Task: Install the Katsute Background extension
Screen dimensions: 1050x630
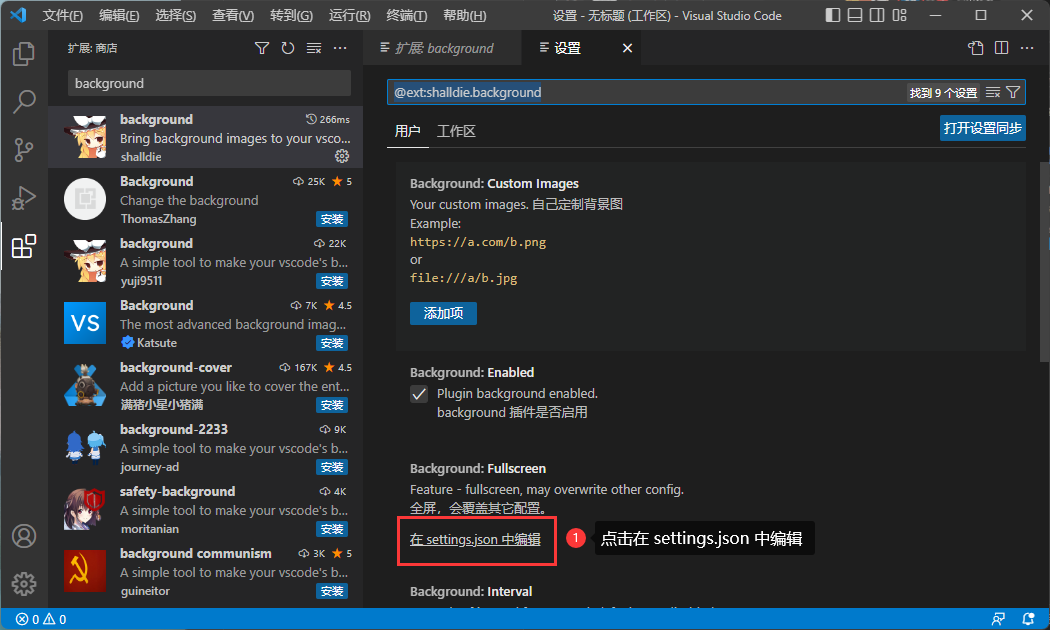Action: pos(332,343)
